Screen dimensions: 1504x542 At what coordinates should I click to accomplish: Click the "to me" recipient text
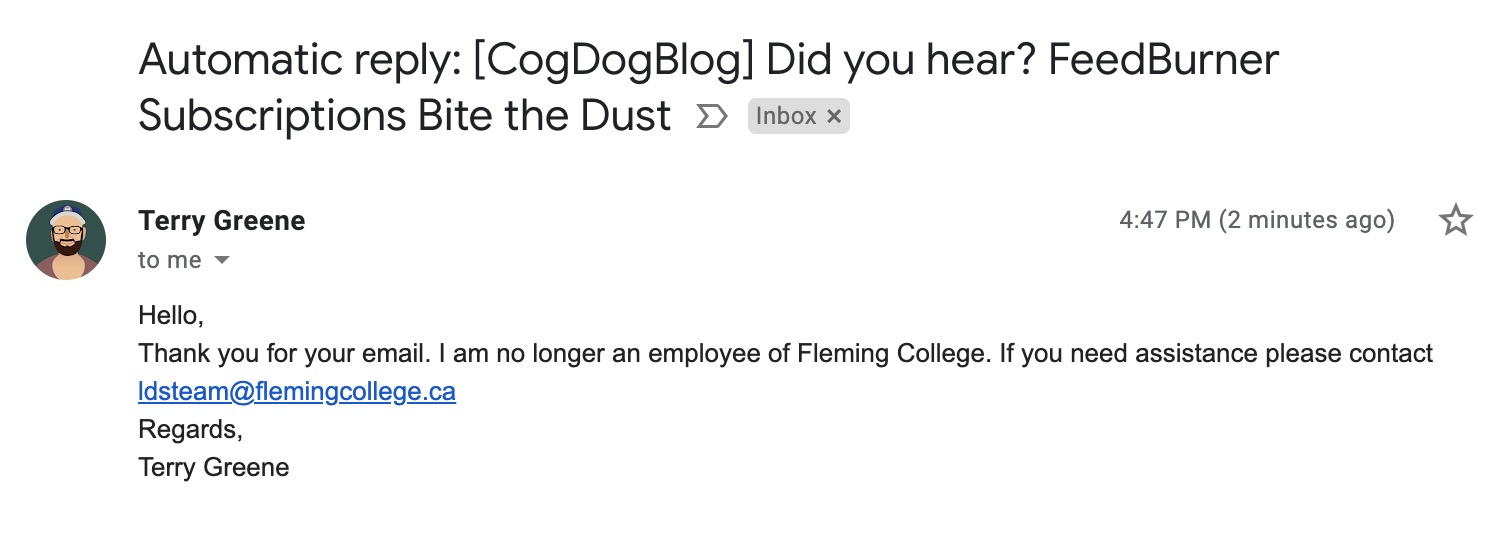(x=170, y=261)
